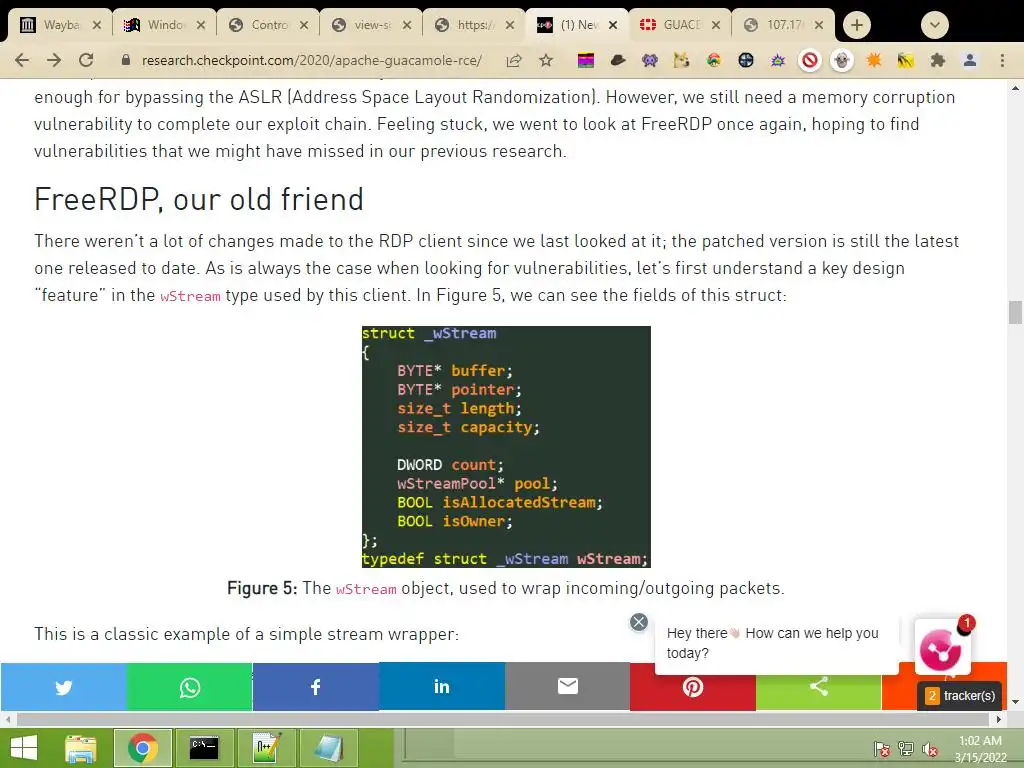The height and width of the screenshot is (768, 1024).
Task: Open the pink chat widget launcher
Action: point(942,647)
